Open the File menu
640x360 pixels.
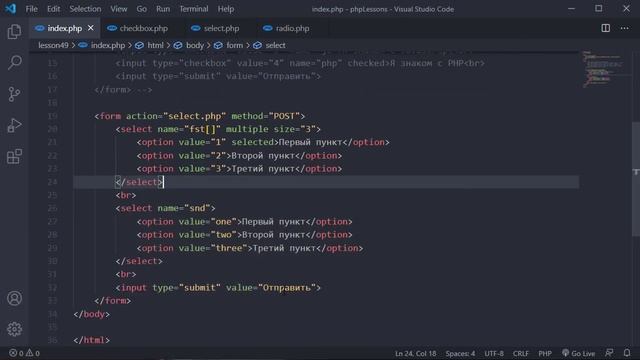pos(31,9)
